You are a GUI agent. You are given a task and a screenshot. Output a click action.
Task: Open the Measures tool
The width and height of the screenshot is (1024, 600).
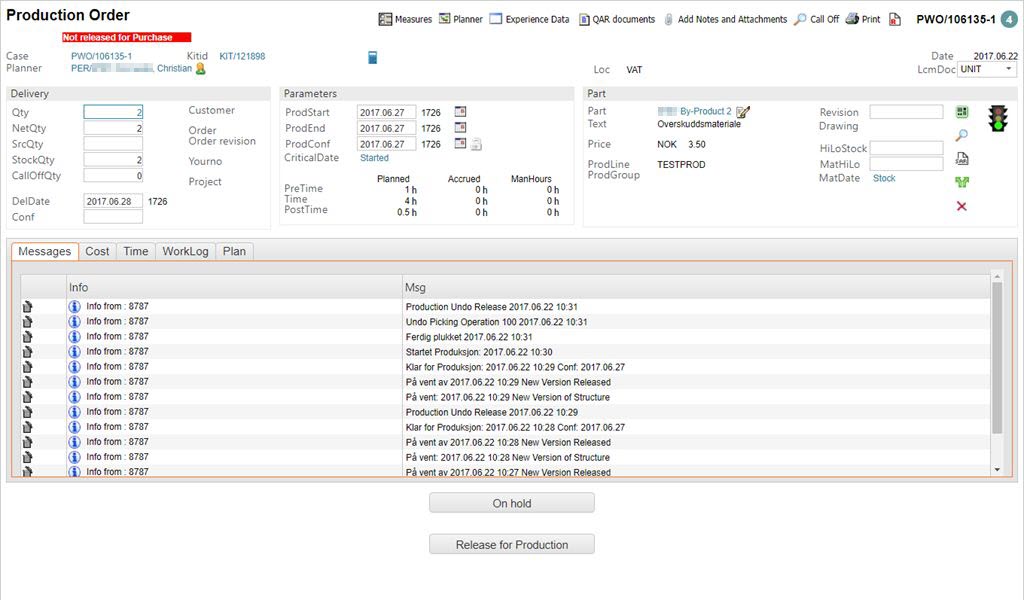click(x=405, y=19)
